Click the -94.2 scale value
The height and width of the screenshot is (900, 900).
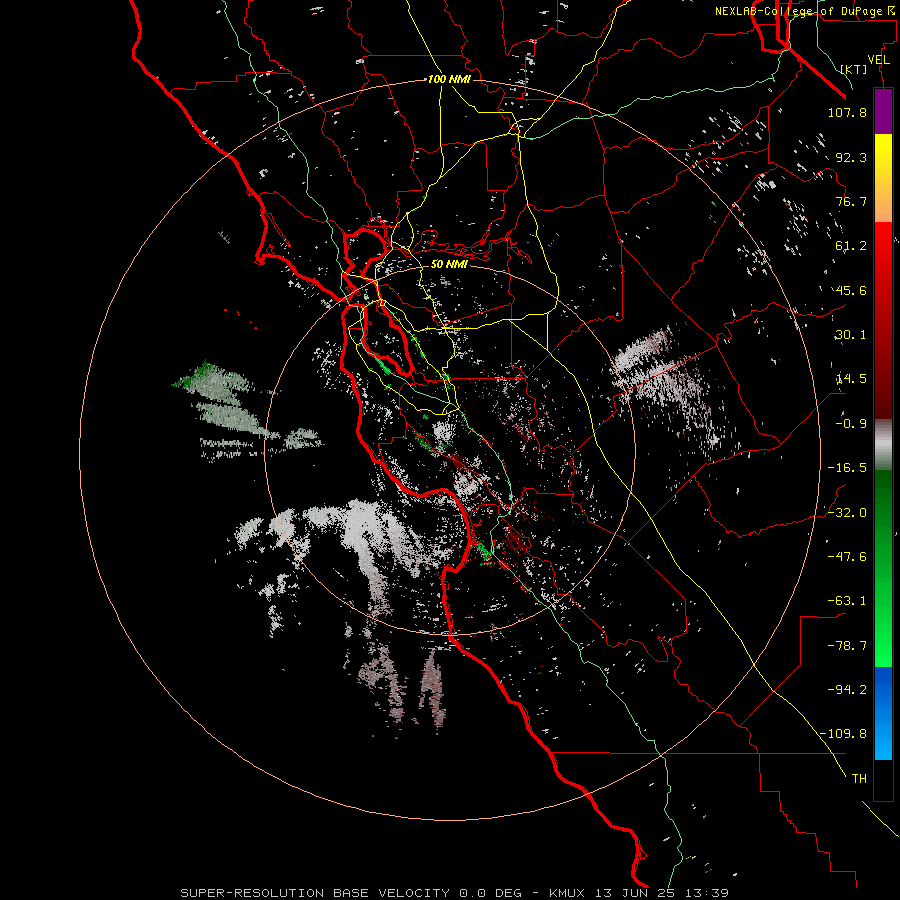click(847, 690)
